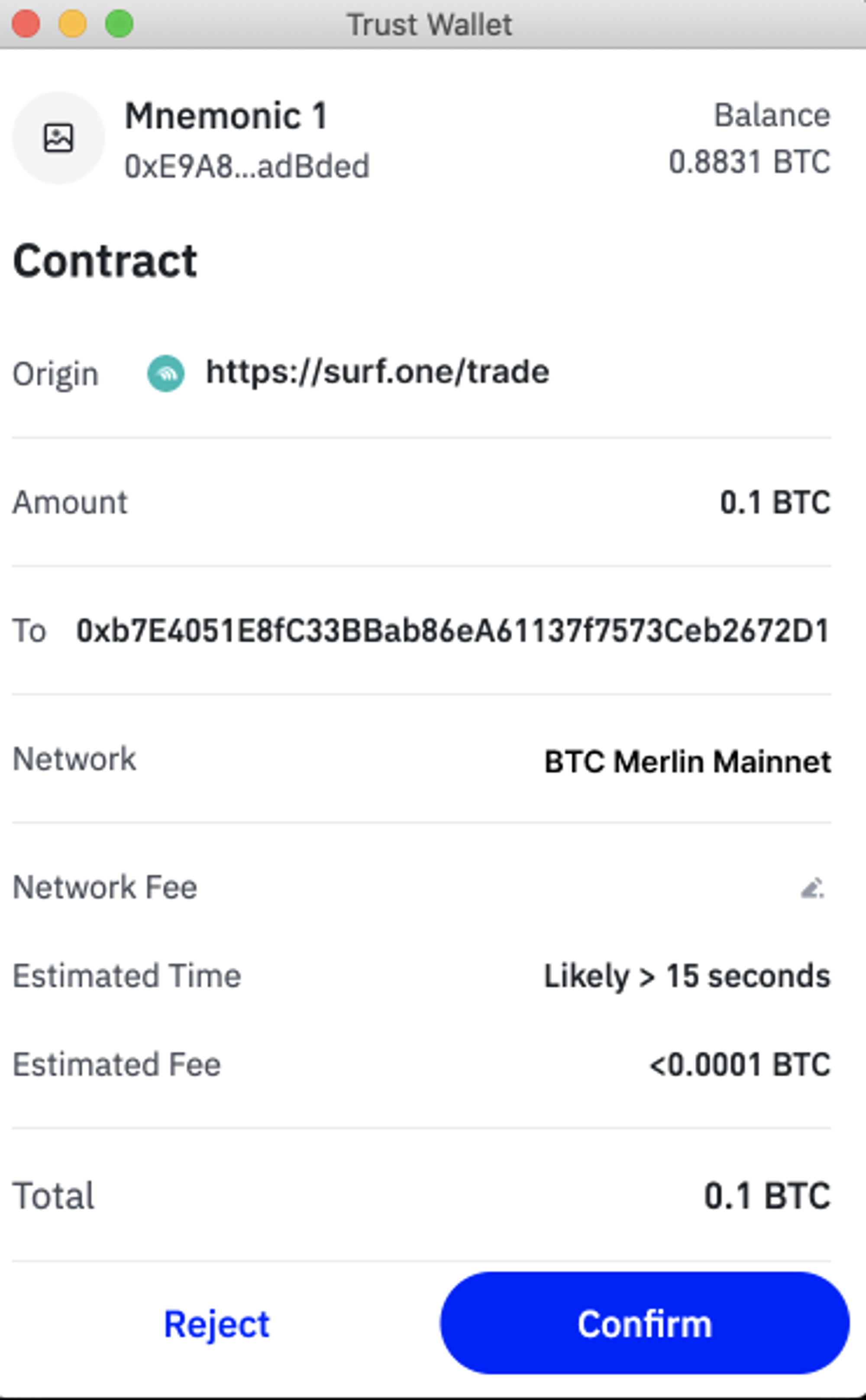Click the Amount value 0.1 BTC
866x1400 pixels.
click(774, 502)
